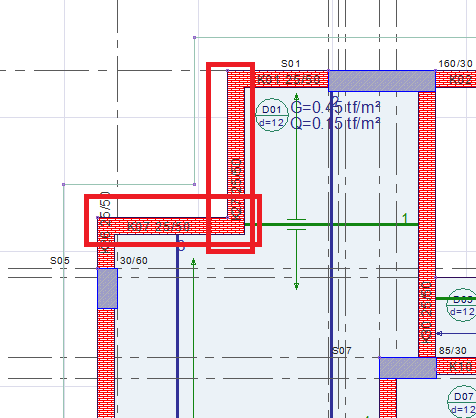Screen dimensions: 476x418
Task: Pick the horizontal K07 25/50 beam
Action: coord(171,226)
